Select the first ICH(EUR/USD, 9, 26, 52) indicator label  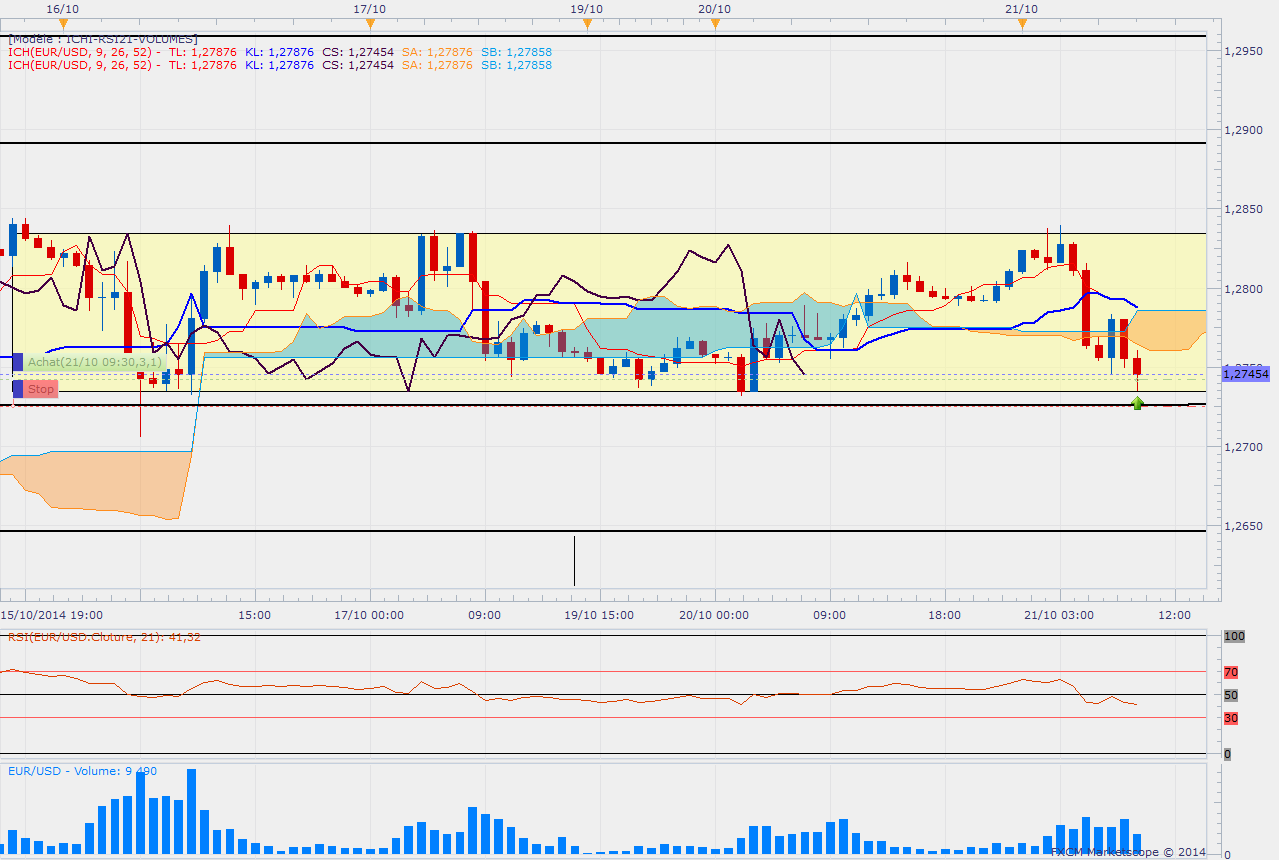[x=80, y=52]
